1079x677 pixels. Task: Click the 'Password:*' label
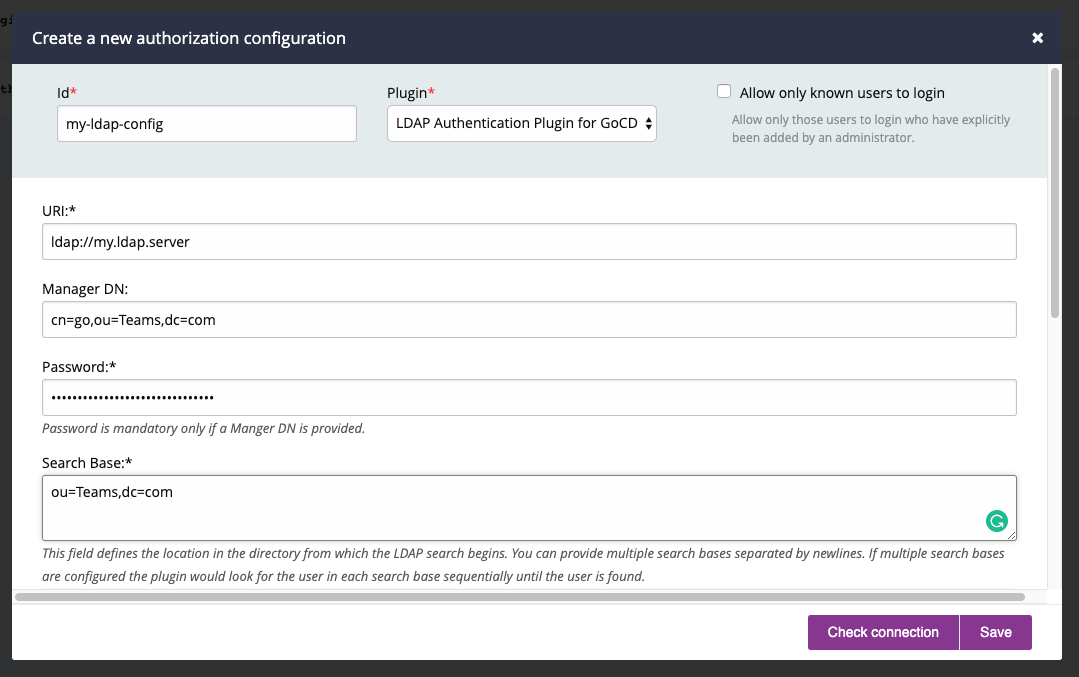[79, 367]
